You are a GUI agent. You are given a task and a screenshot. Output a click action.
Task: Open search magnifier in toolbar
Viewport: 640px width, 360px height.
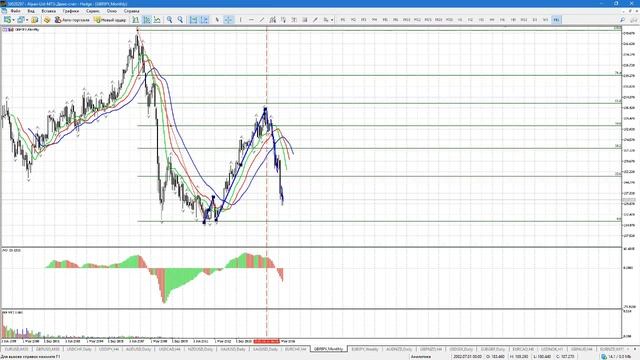[622, 20]
